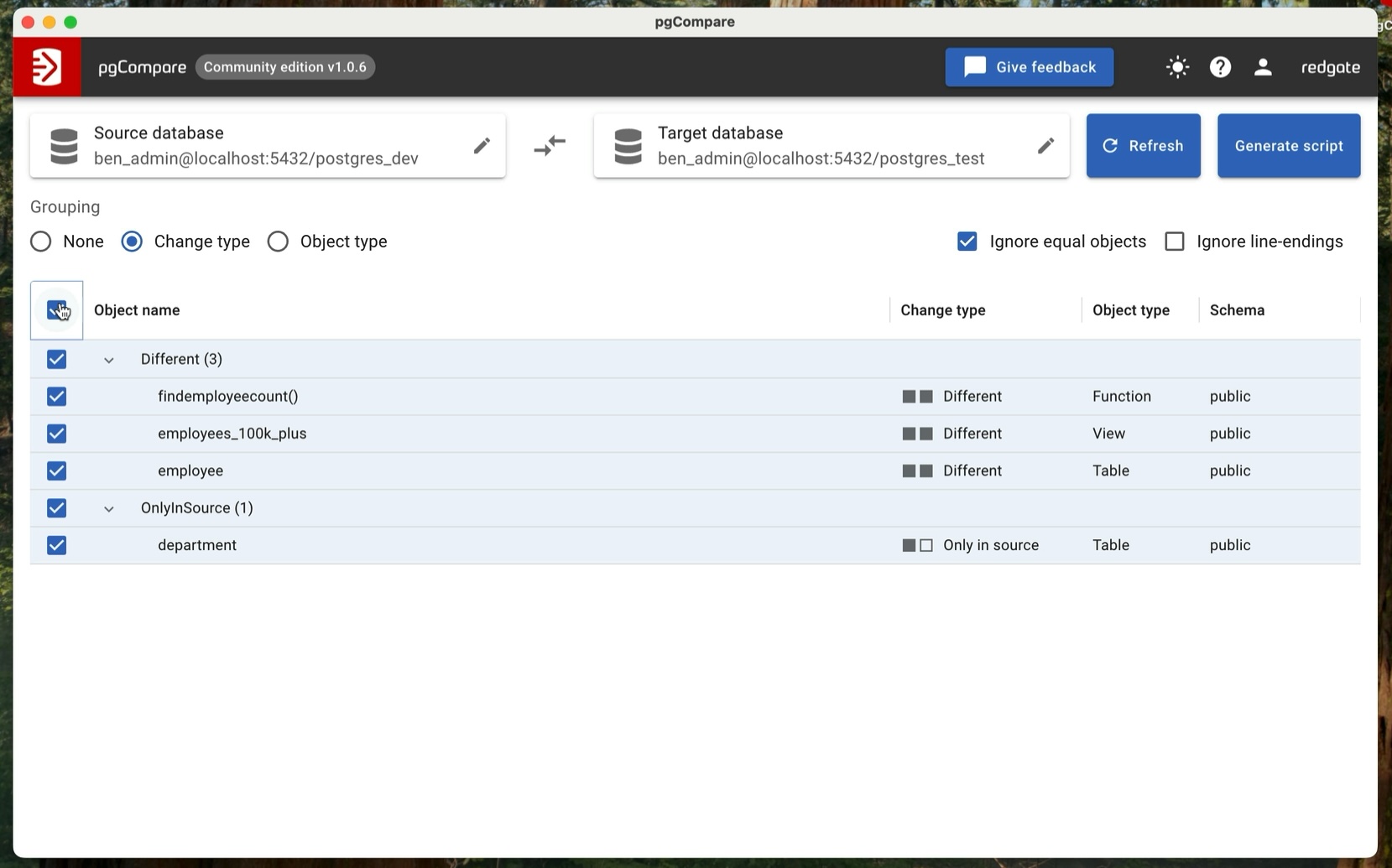
Task: Collapse the Different (3) group chevron
Action: click(108, 360)
